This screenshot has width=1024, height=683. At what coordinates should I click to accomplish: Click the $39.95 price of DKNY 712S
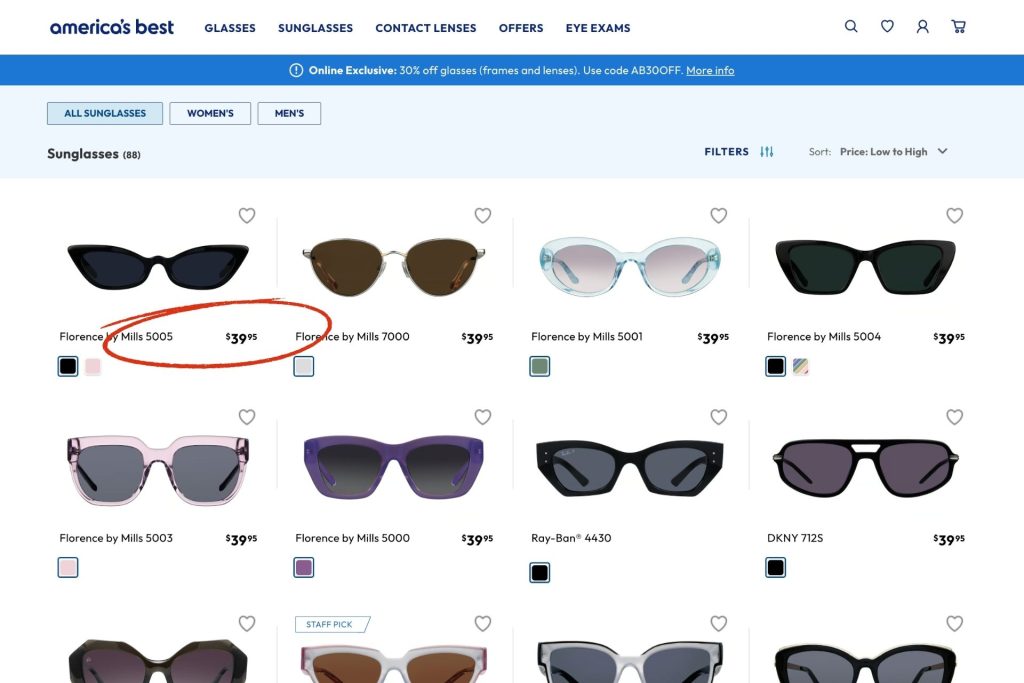point(949,539)
